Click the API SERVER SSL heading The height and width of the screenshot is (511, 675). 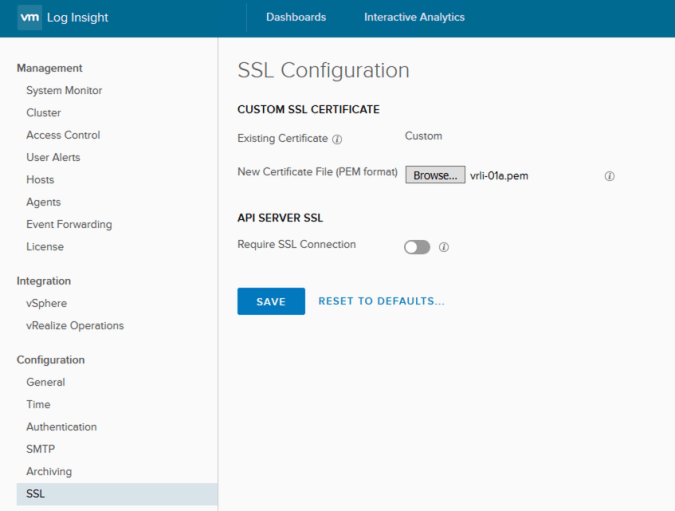coord(280,218)
